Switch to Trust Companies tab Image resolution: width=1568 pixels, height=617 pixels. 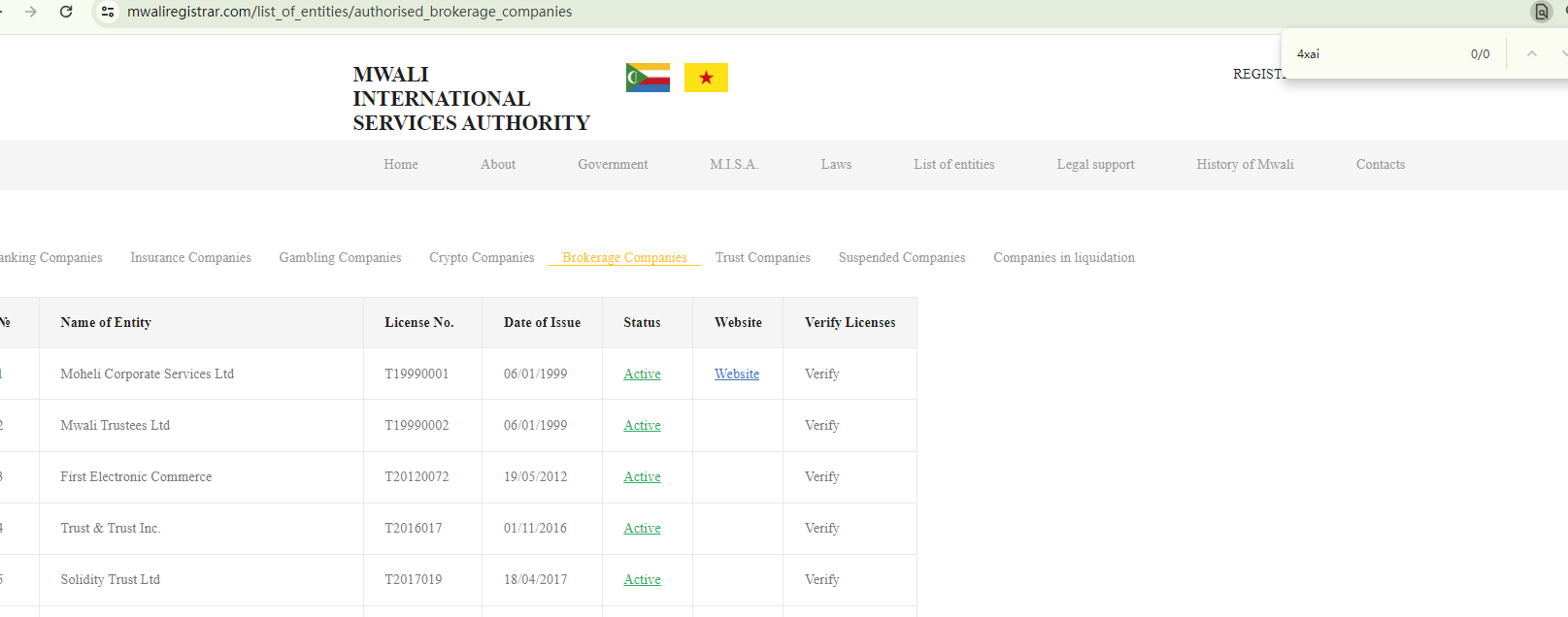(x=763, y=258)
